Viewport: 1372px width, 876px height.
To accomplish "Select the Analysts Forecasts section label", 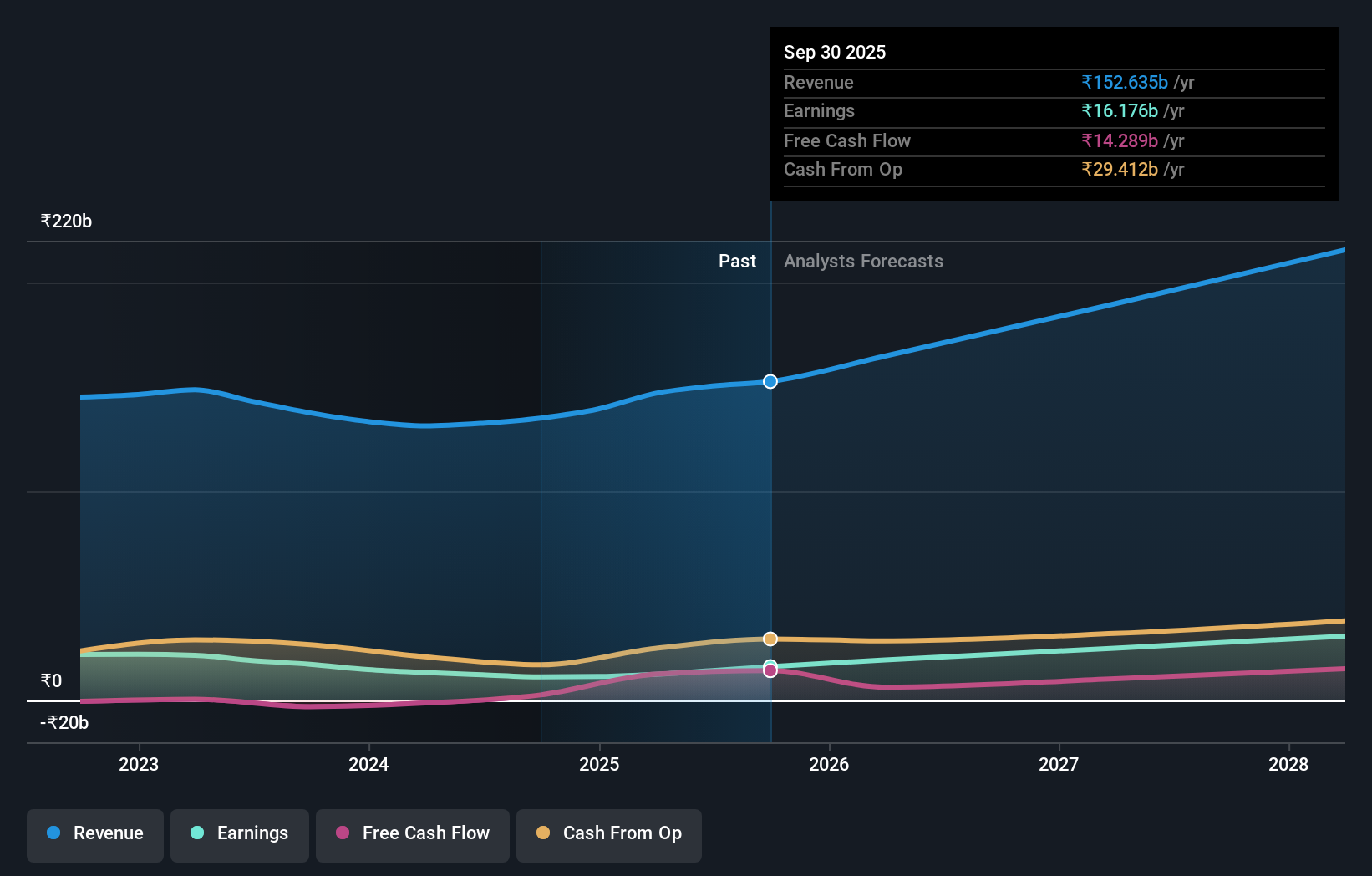I will [863, 261].
